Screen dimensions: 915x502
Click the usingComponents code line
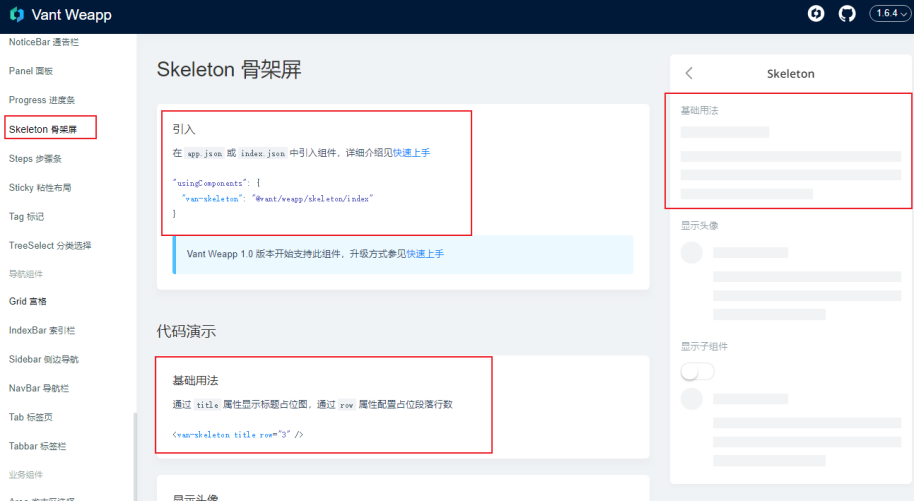point(216,183)
